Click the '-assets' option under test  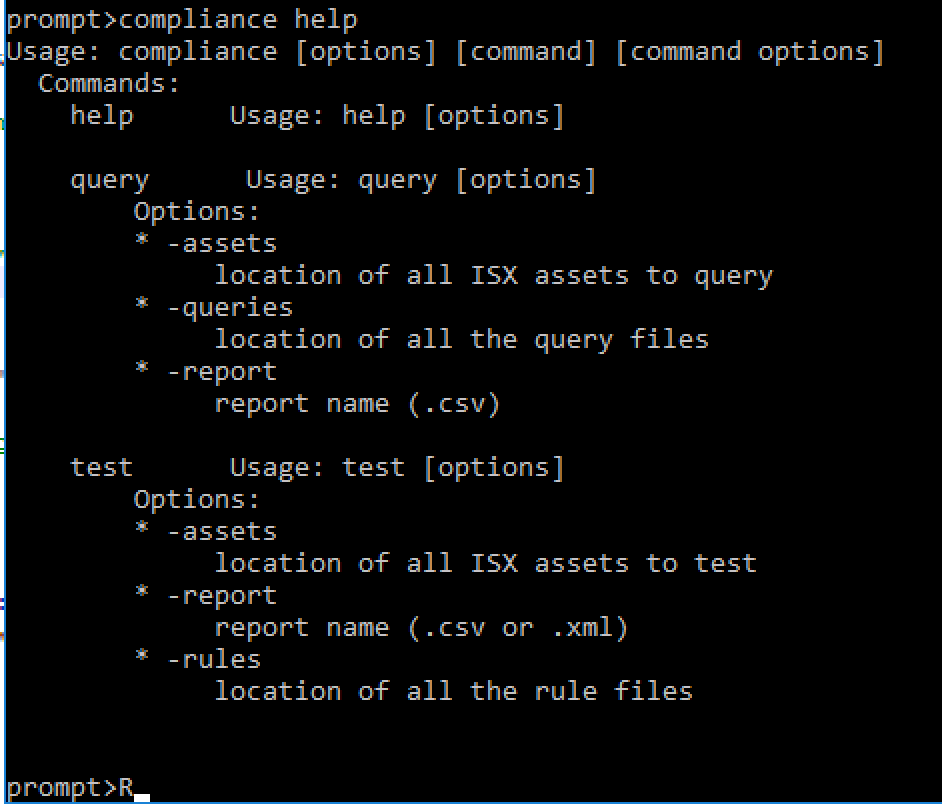point(221,531)
